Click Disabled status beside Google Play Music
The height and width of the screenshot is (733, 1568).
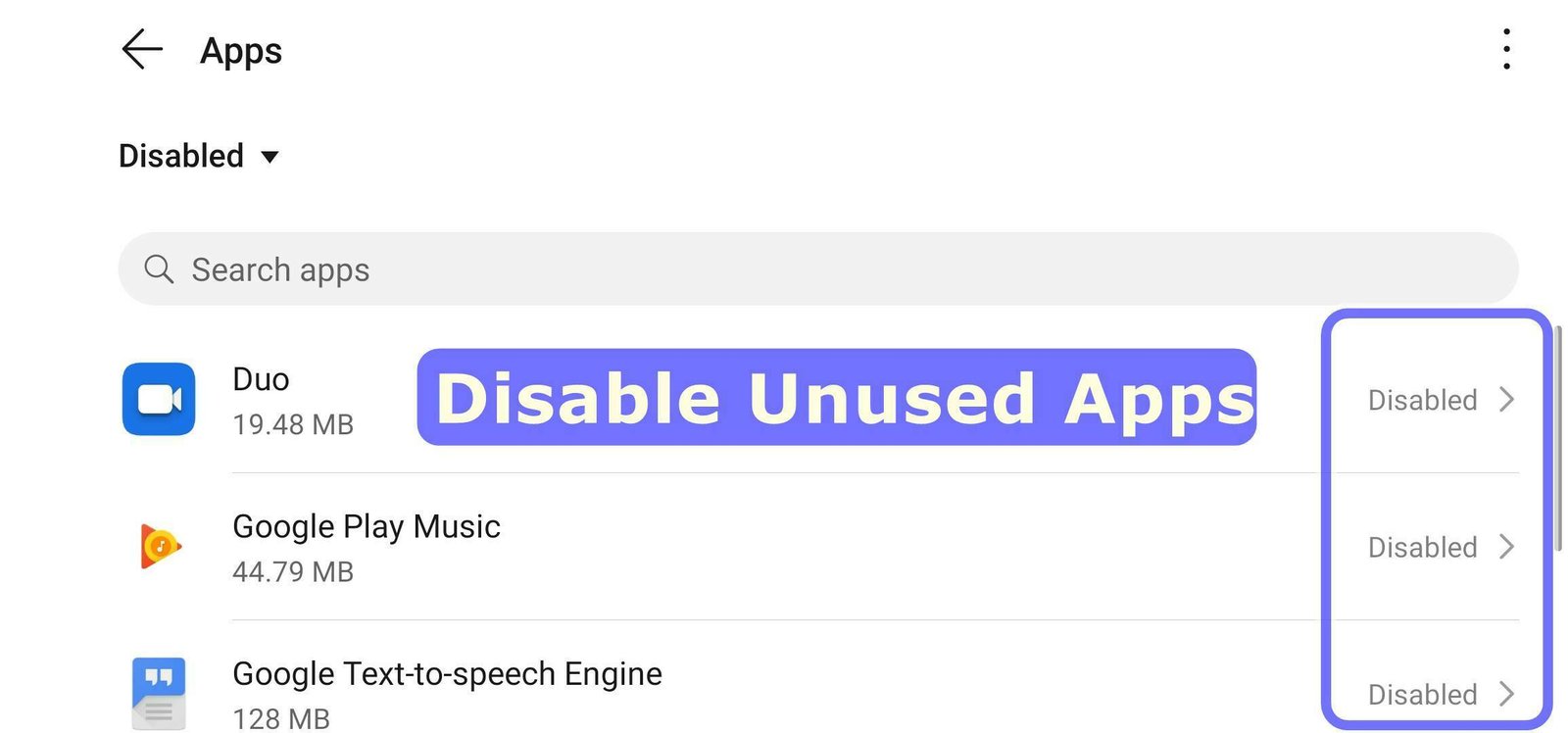[1422, 547]
